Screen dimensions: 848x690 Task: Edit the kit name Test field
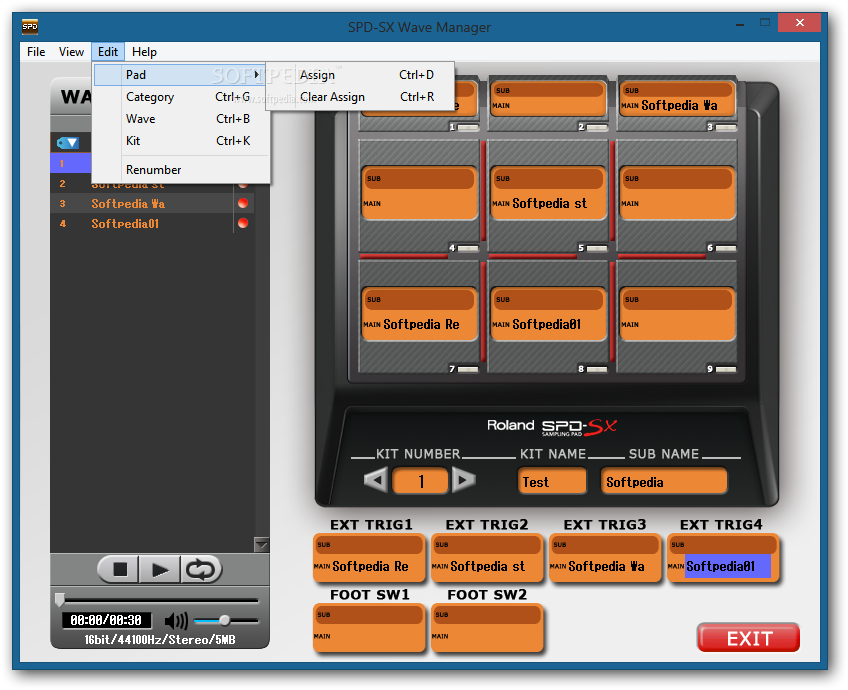click(552, 481)
